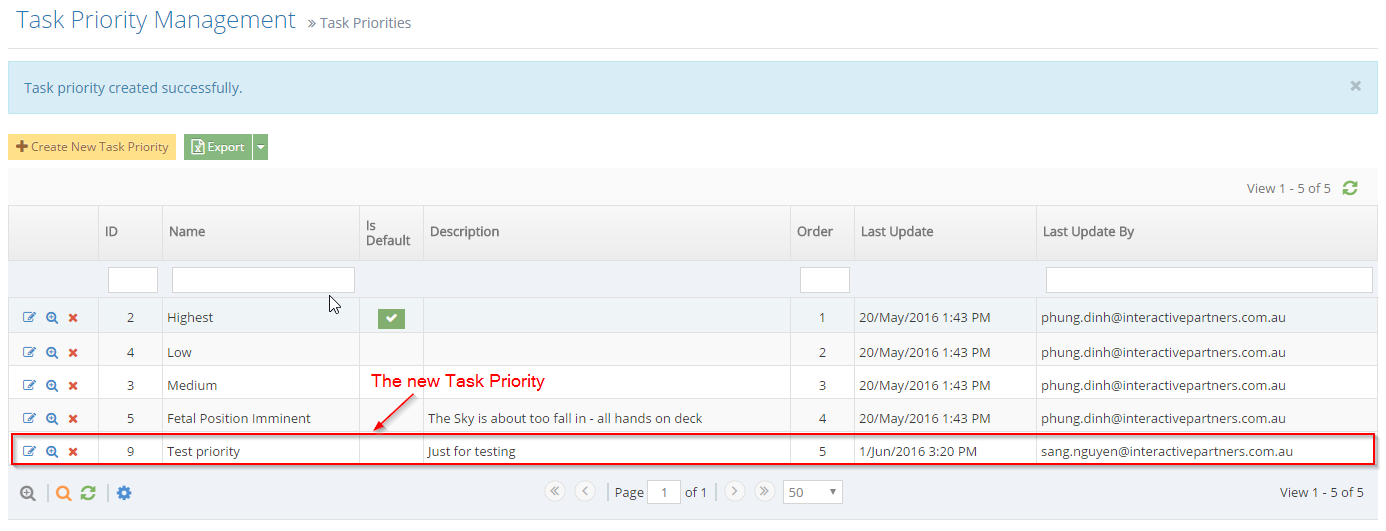Click Create New Task Priority button
Viewport: 1386px width, 531px height.
pyautogui.click(x=92, y=147)
